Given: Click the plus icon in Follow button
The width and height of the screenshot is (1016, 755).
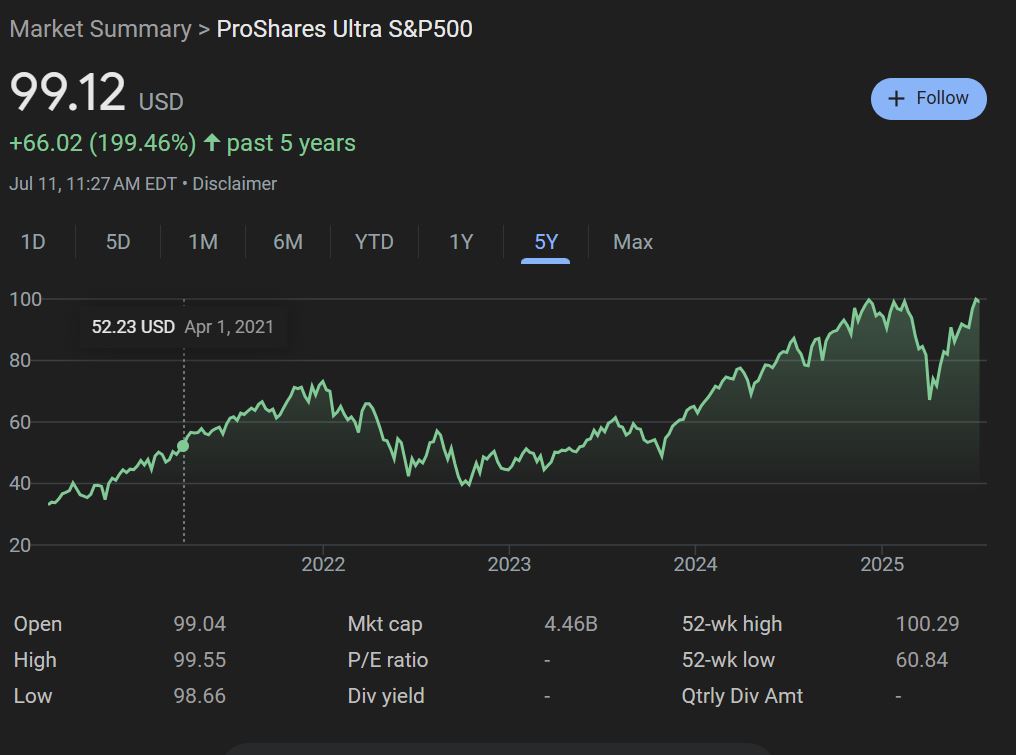Looking at the screenshot, I should pyautogui.click(x=896, y=99).
